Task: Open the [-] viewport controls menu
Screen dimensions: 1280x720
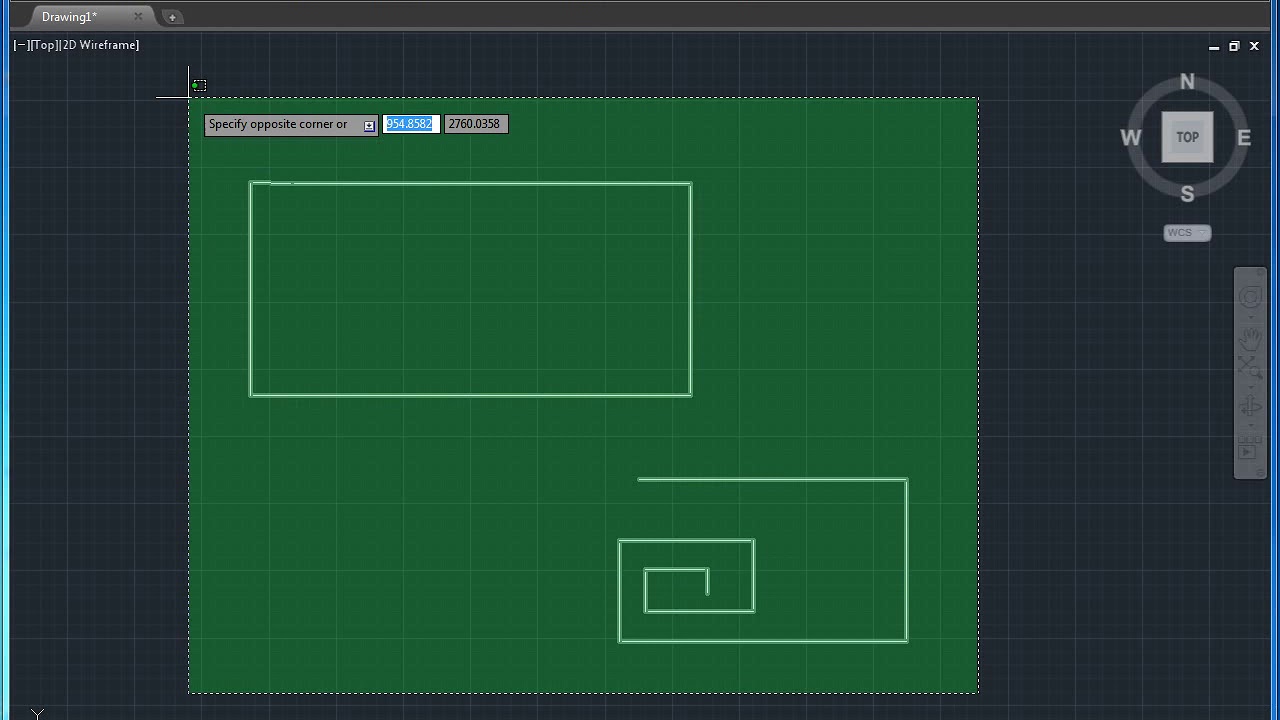Action: tap(21, 45)
